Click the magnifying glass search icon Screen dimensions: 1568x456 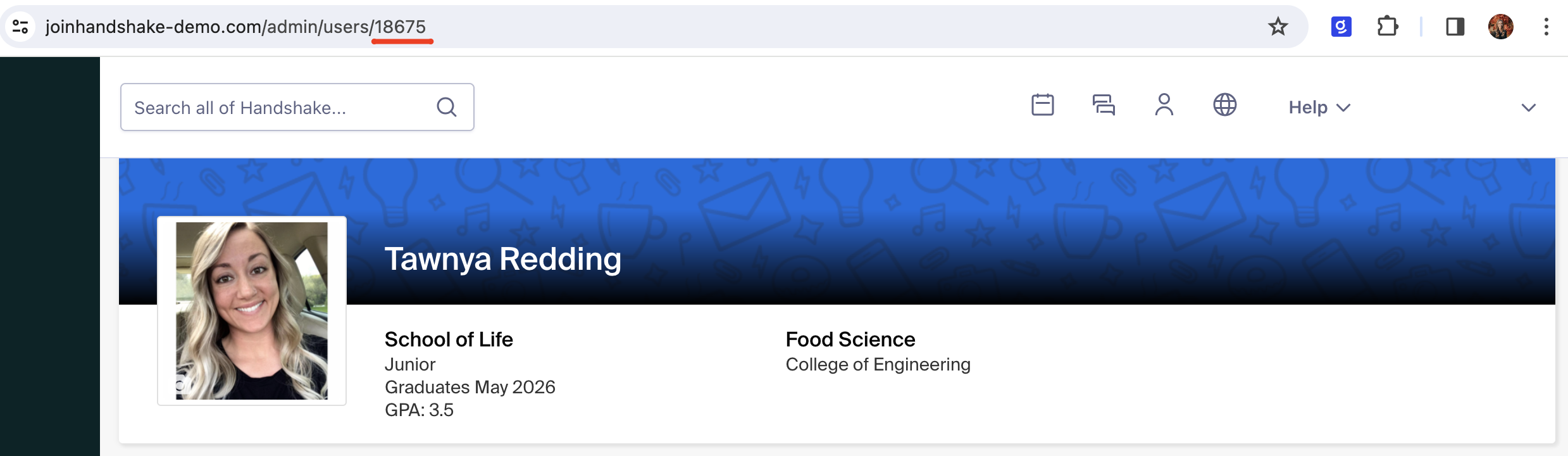[447, 107]
